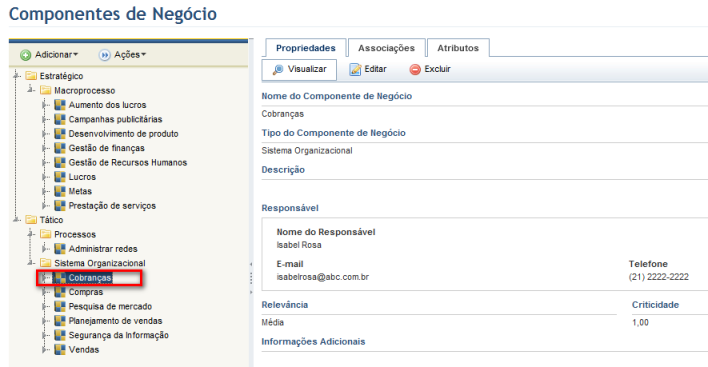This screenshot has width=708, height=367.
Task: Click the Editar button
Action: 368,70
